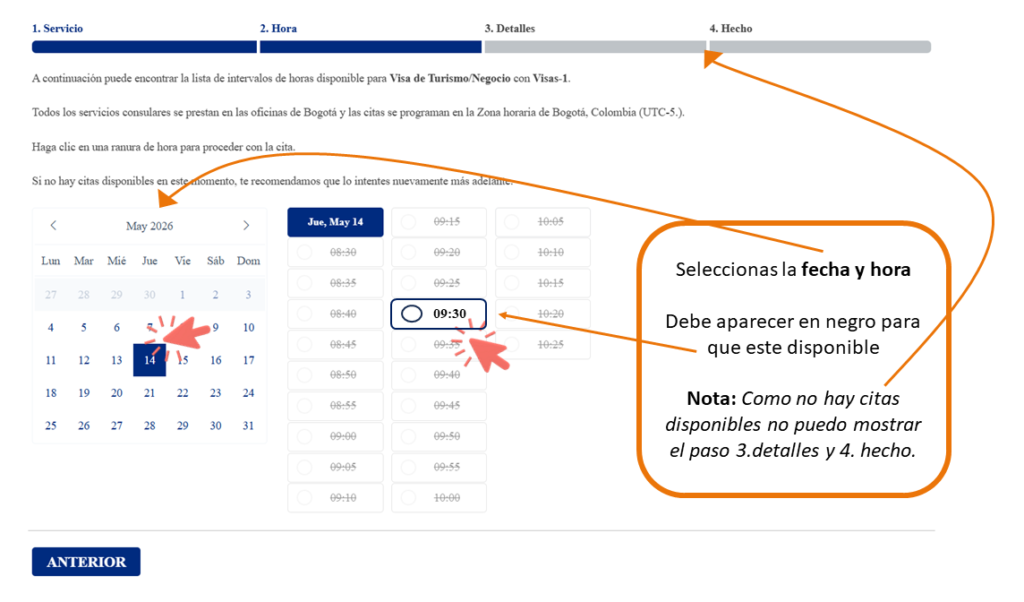
Task: Choose May 20 on the calendar
Action: tap(116, 393)
